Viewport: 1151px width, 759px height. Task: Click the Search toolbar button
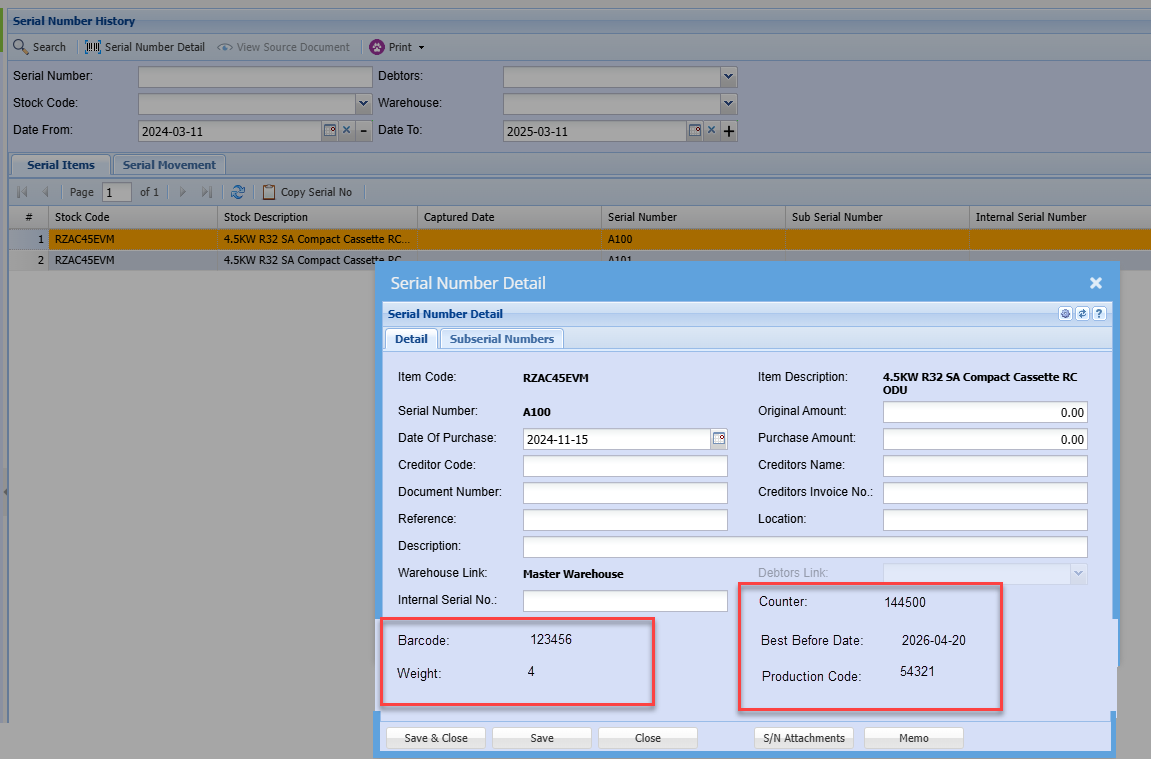(40, 47)
